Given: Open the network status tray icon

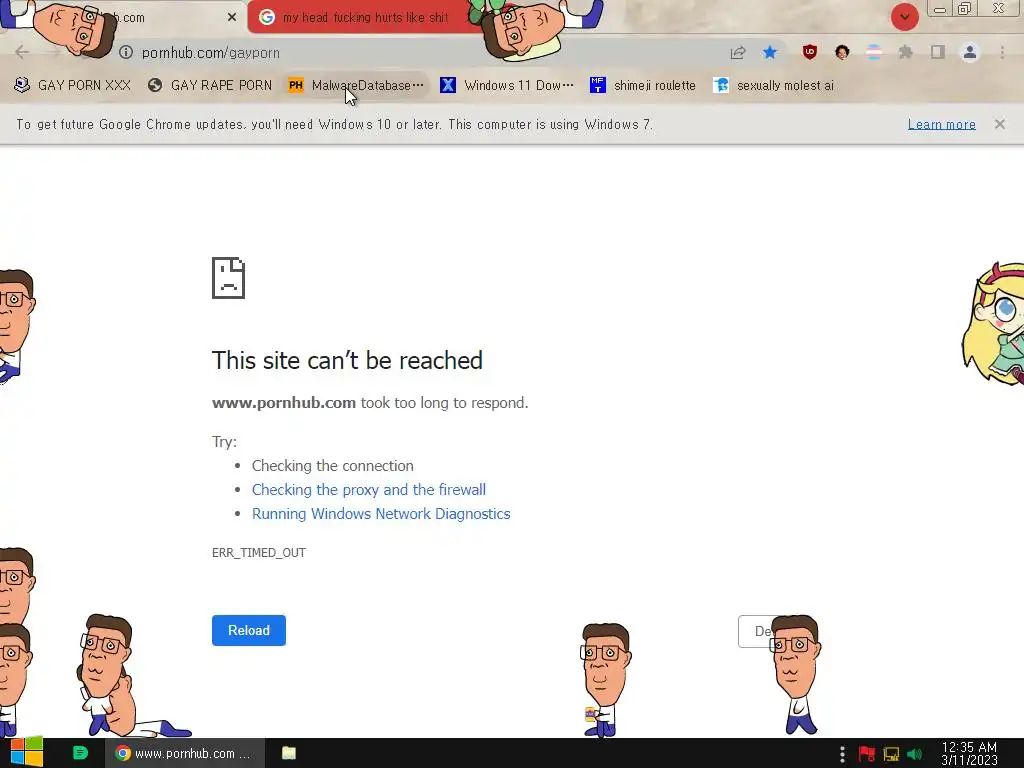Looking at the screenshot, I should [x=891, y=754].
